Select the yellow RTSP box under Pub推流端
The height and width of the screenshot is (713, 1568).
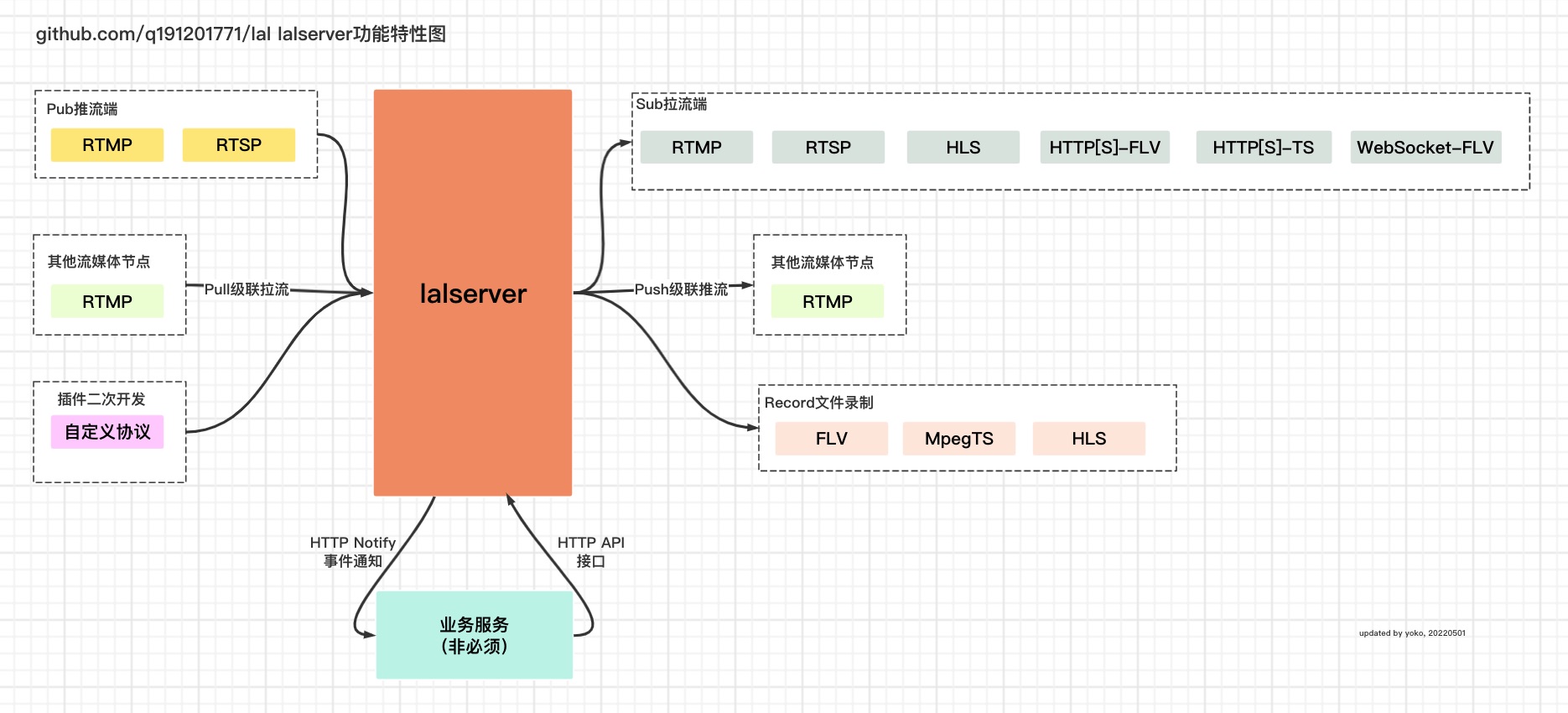pos(239,145)
